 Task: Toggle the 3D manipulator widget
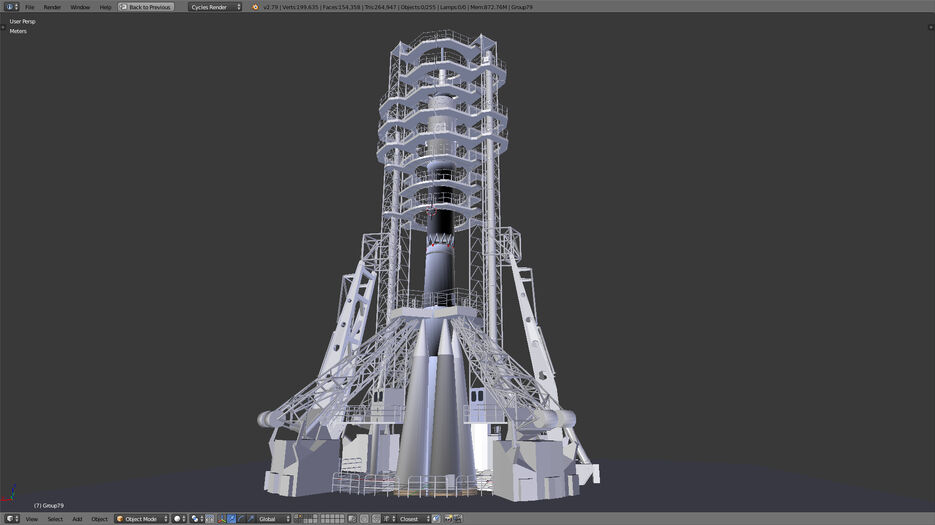222,519
